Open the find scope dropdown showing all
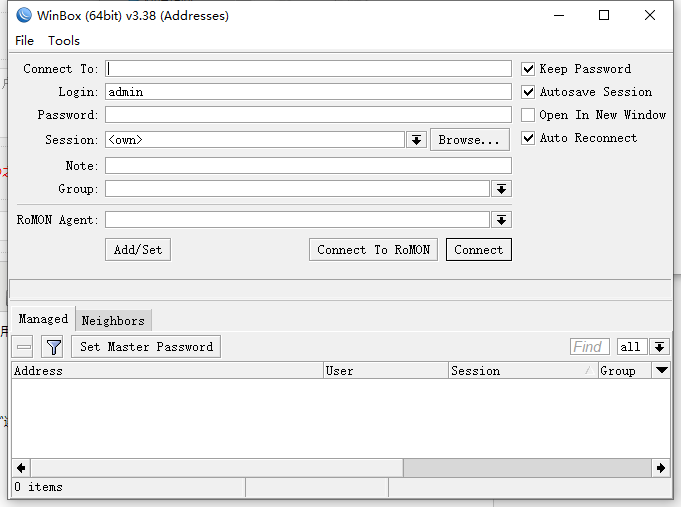The image size is (681, 507). [x=660, y=347]
